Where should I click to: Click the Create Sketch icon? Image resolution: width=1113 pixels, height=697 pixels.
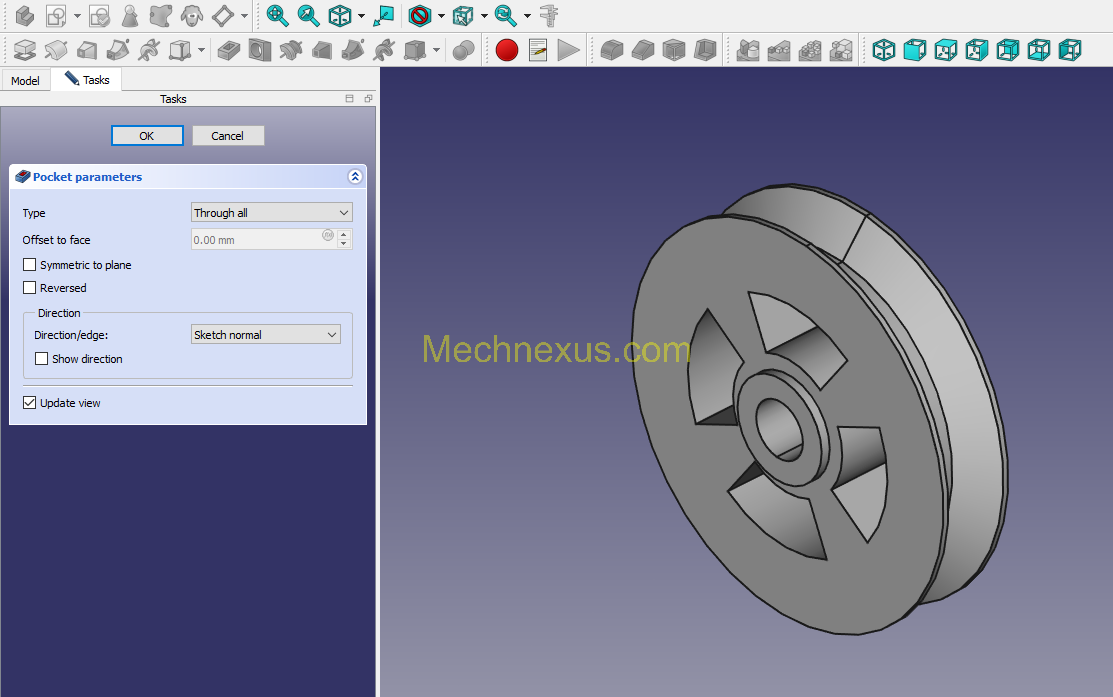[x=55, y=16]
